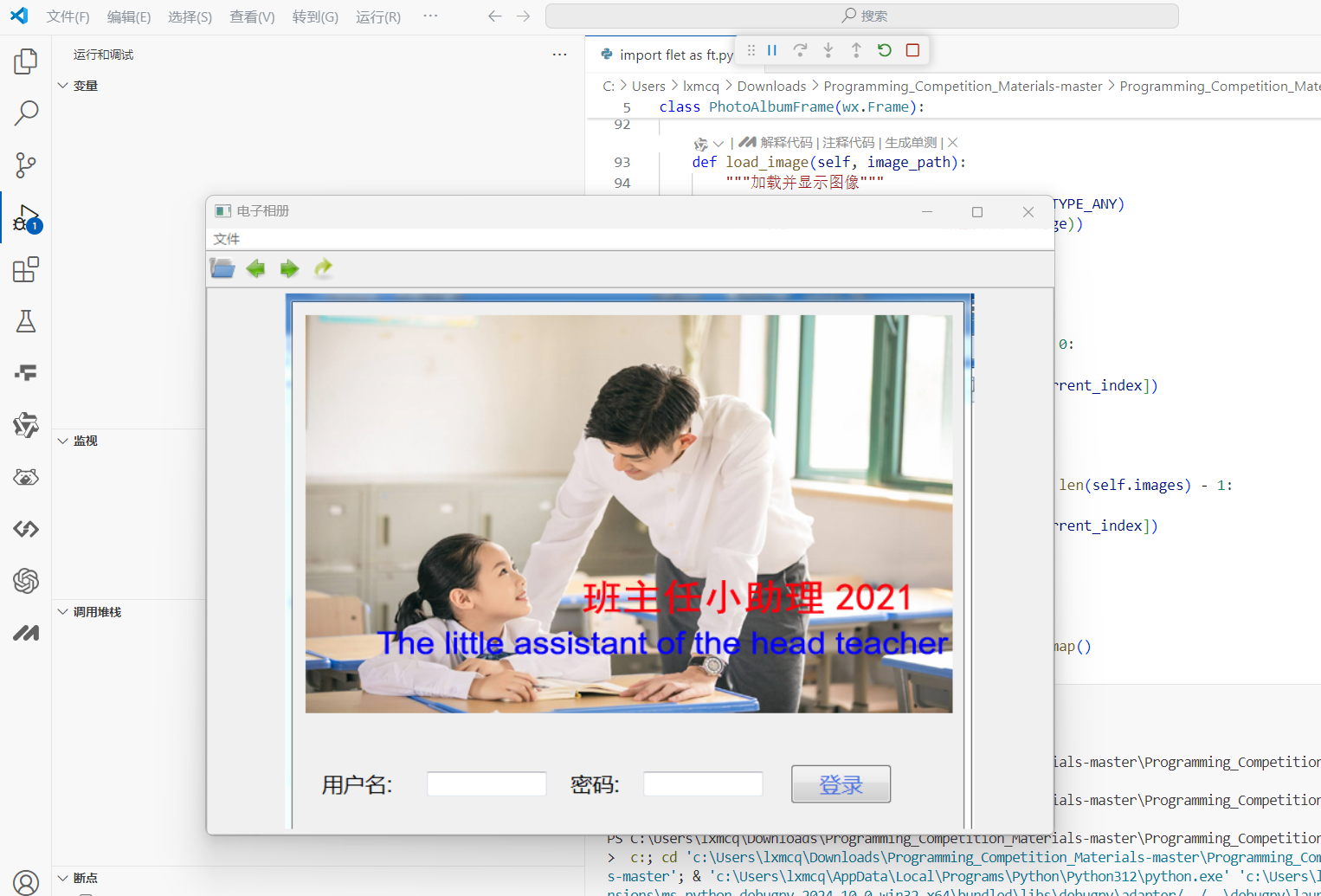The width and height of the screenshot is (1321, 896).
Task: Click open folder icon in 电子相册 toolbar
Action: tap(222, 268)
